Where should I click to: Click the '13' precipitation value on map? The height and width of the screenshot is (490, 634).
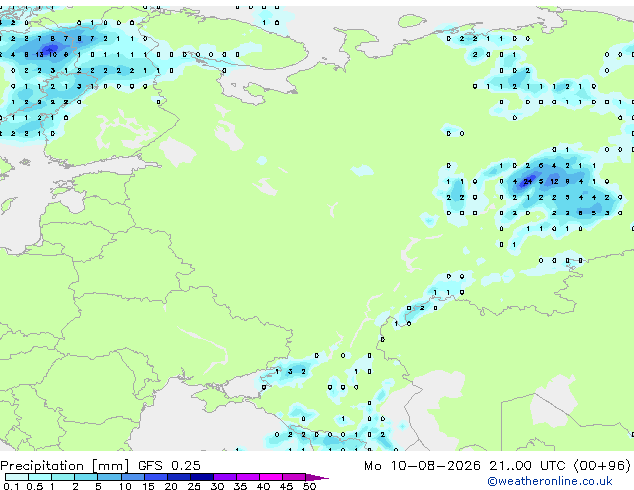click(39, 55)
